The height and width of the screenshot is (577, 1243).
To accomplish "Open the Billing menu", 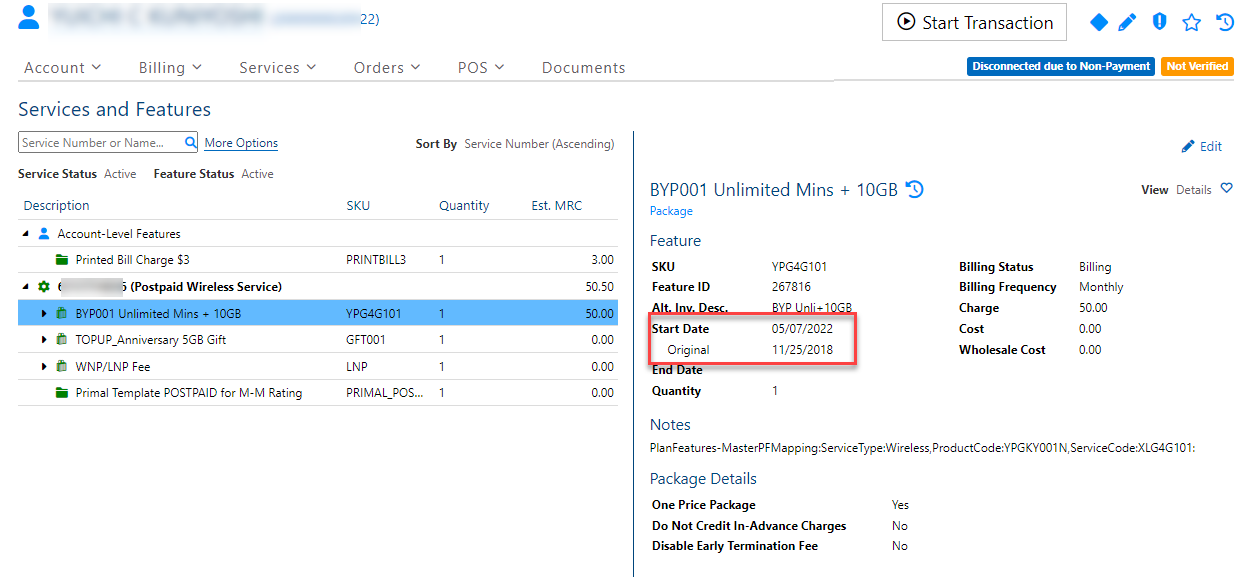I will pyautogui.click(x=169, y=67).
